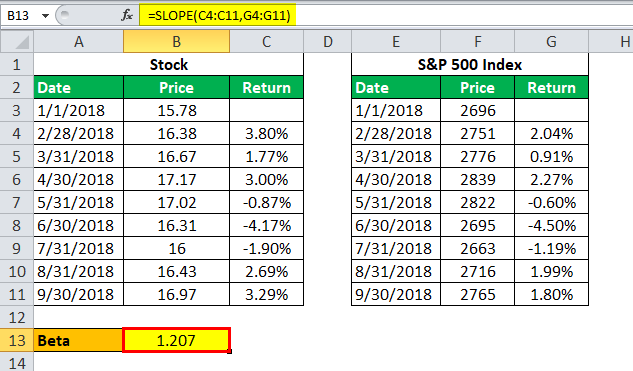633x371 pixels.
Task: Select row 7 header
Action: pyautogui.click(x=17, y=202)
